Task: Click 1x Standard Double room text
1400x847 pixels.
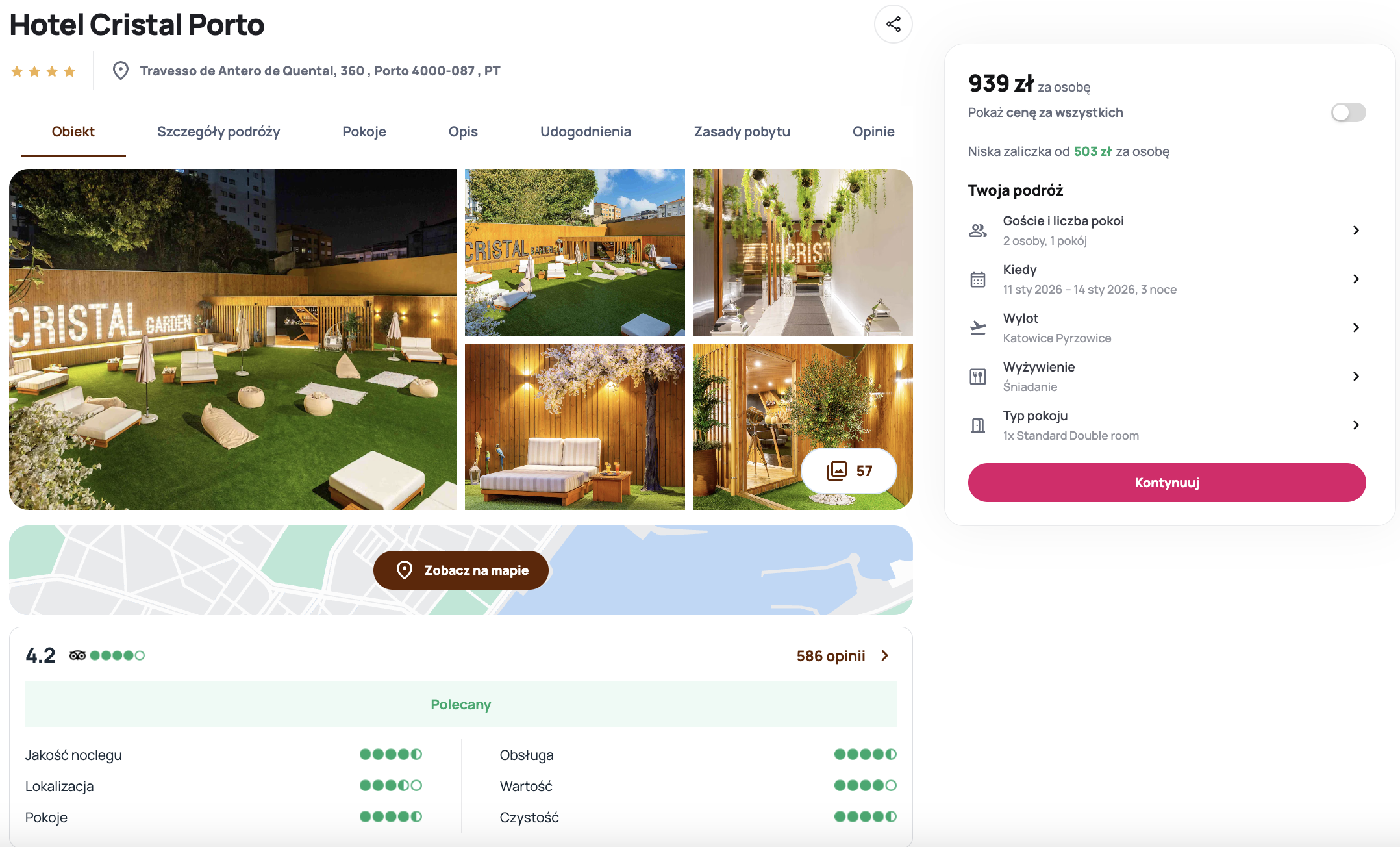Action: click(x=1071, y=436)
